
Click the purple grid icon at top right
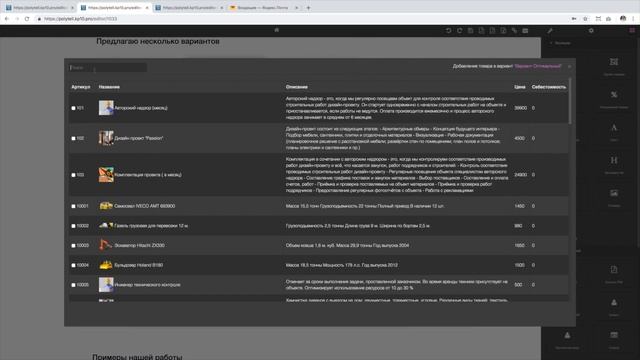point(632,31)
